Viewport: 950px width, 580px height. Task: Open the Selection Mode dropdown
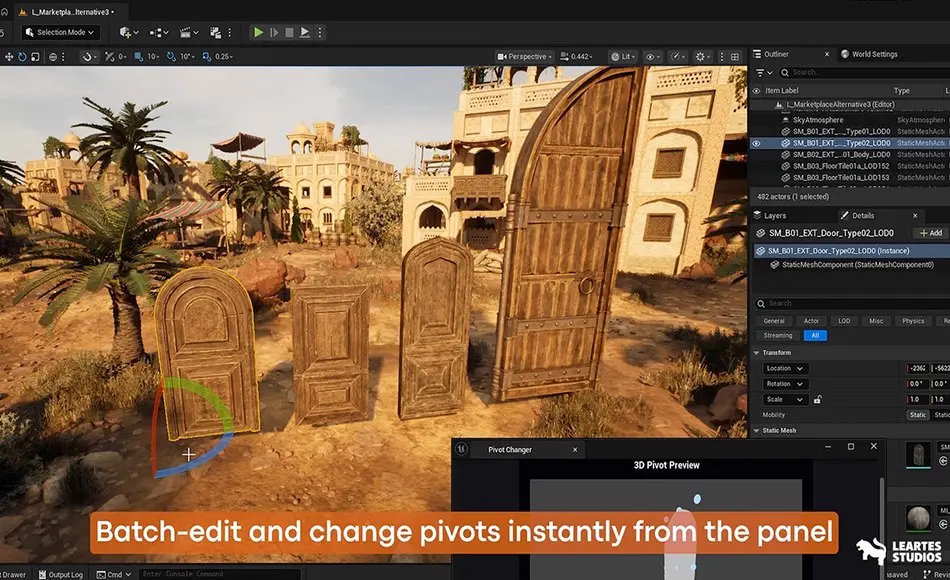pyautogui.click(x=60, y=32)
